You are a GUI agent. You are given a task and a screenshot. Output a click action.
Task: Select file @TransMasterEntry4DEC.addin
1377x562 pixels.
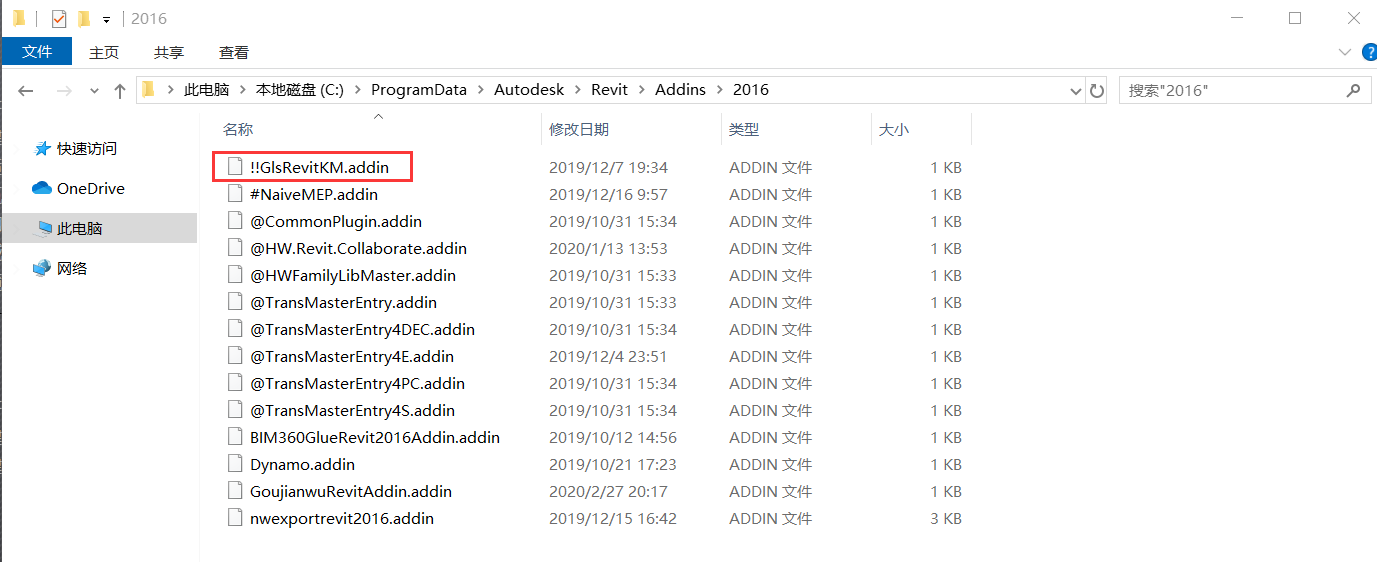point(362,329)
